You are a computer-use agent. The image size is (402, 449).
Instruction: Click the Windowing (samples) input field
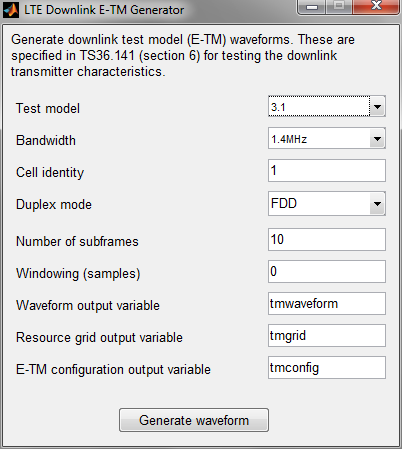(327, 271)
